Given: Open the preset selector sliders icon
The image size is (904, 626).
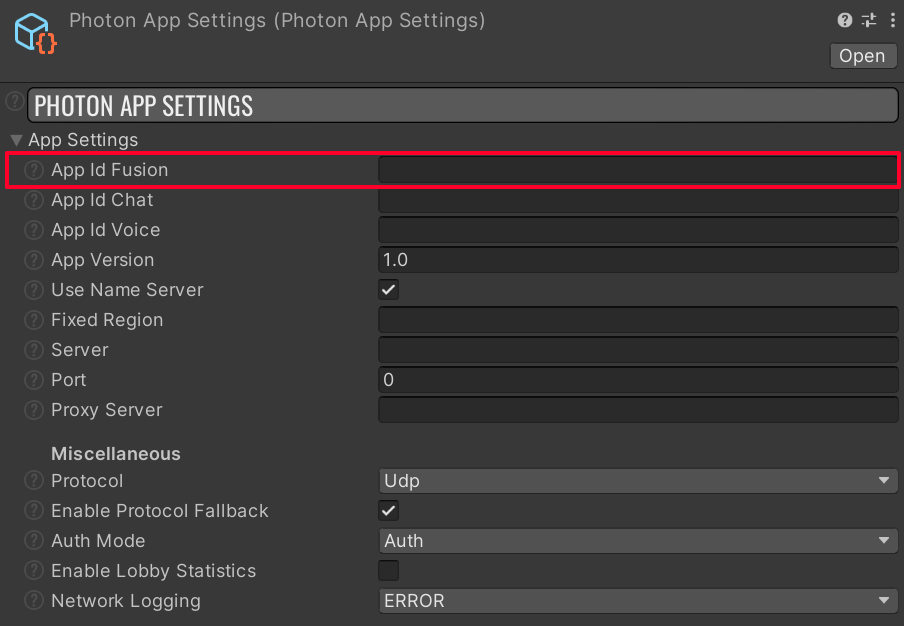Looking at the screenshot, I should click(869, 20).
